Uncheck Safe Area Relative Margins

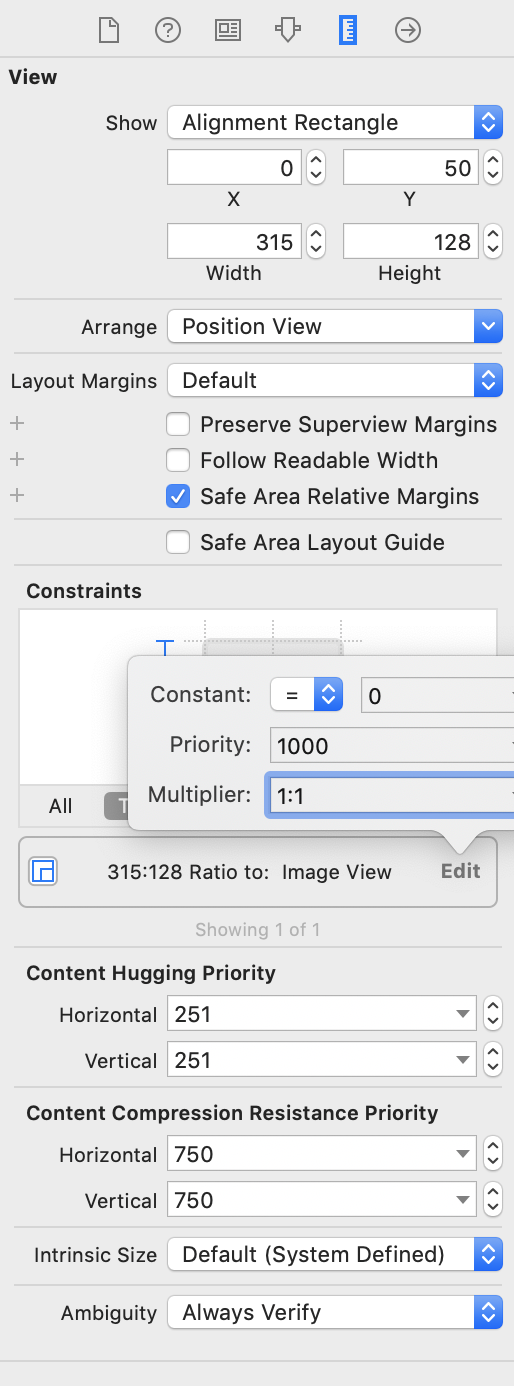(178, 496)
